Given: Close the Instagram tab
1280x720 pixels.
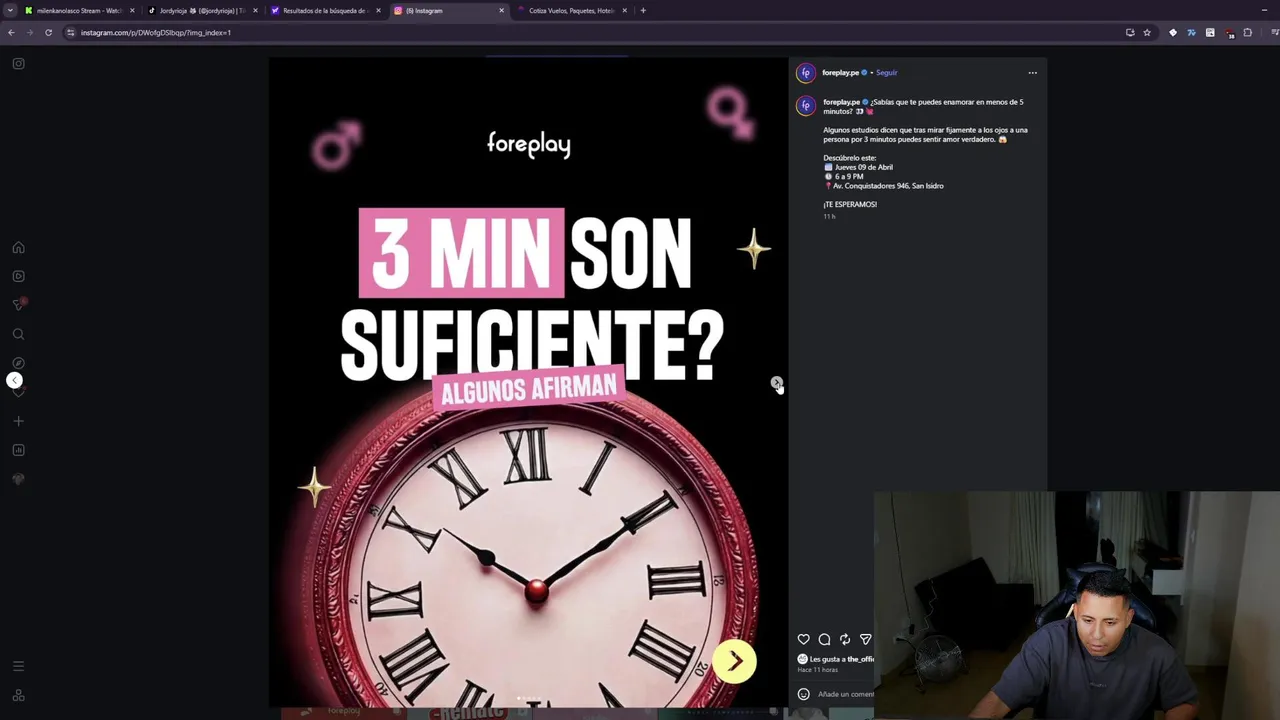Looking at the screenshot, I should click(x=501, y=11).
